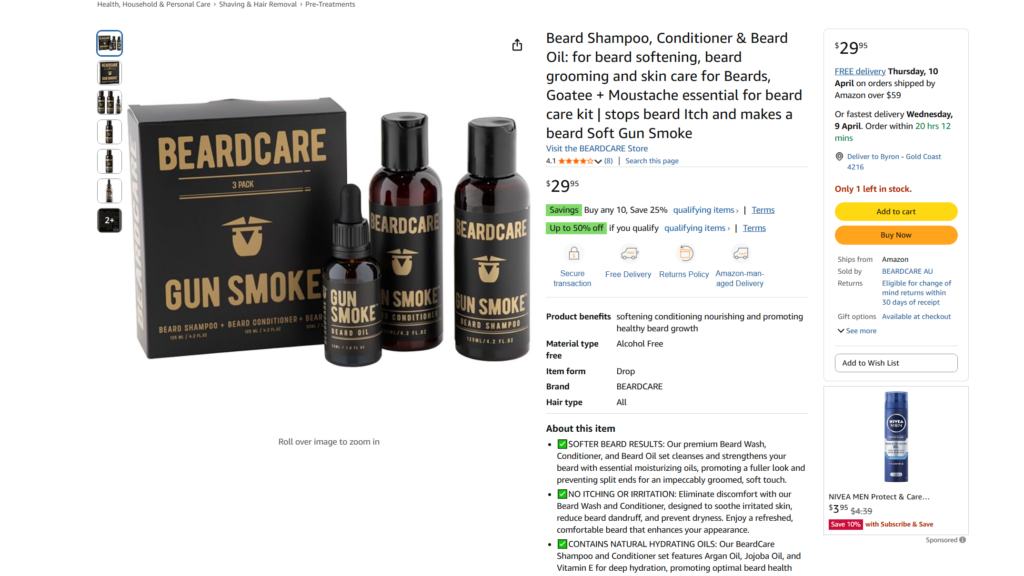This screenshot has height=576, width=1024.
Task: Select the second product thumbnail
Action: point(110,72)
